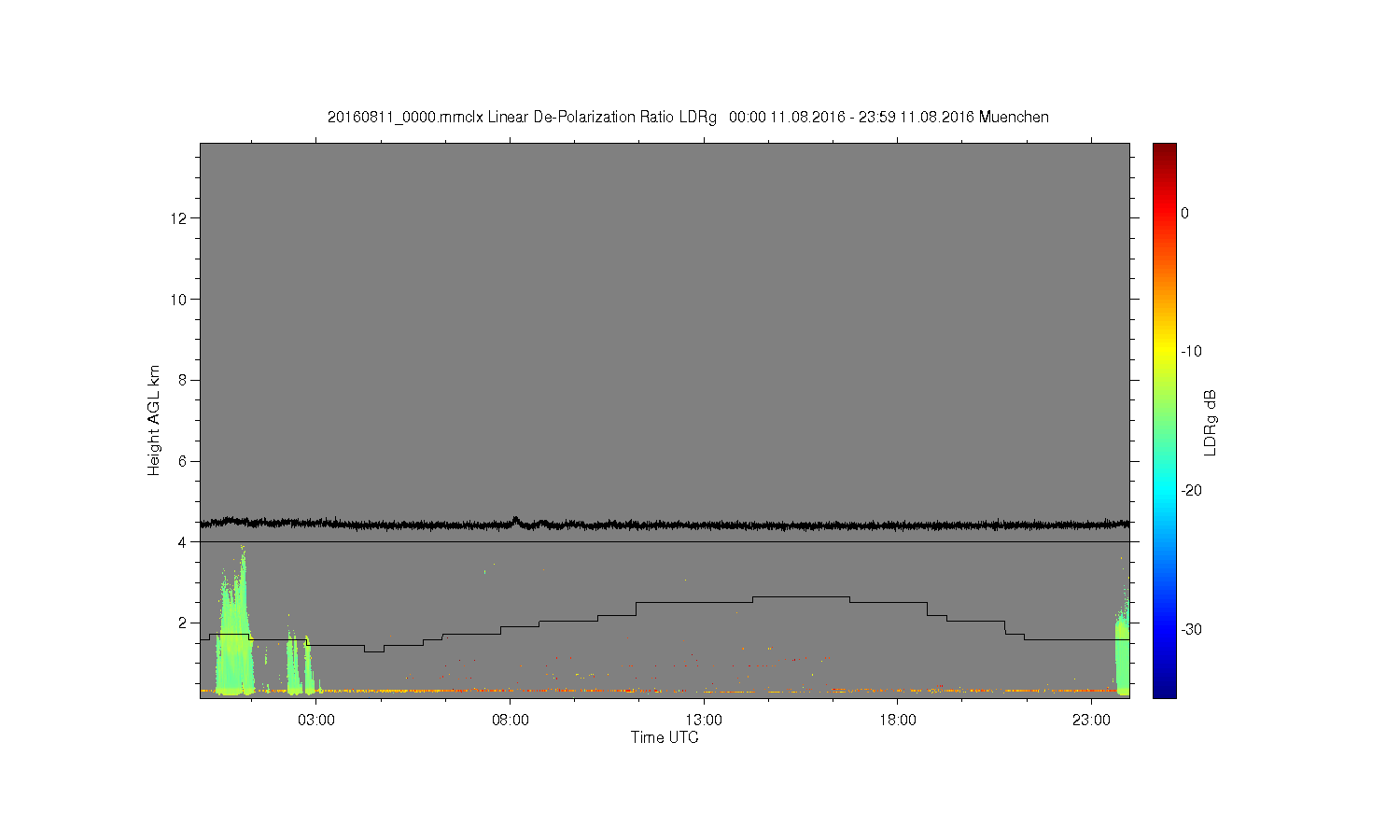Click the dark blue bottom of colorbar
This screenshot has height=840, width=1400.
pos(1165,689)
